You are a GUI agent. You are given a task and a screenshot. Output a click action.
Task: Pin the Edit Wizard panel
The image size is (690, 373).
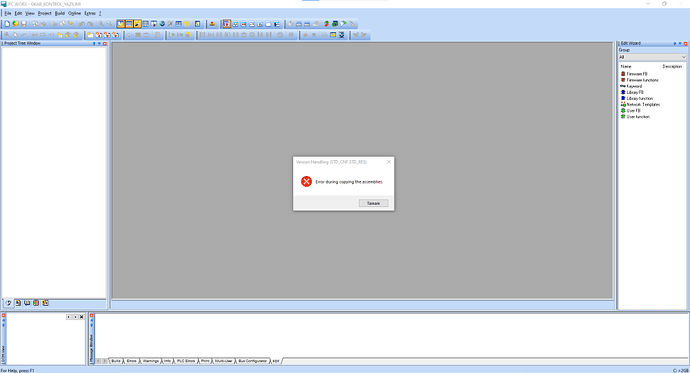pyautogui.click(x=675, y=44)
